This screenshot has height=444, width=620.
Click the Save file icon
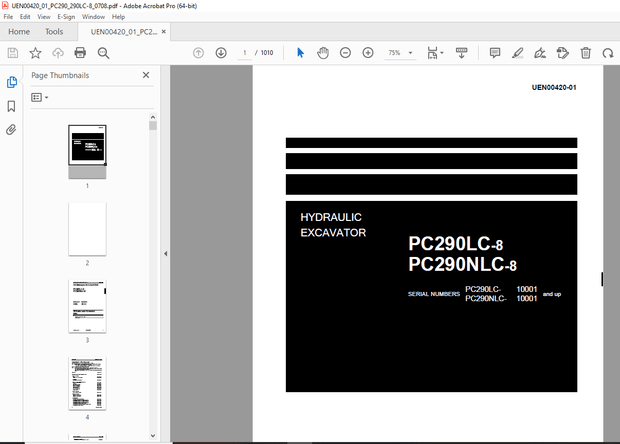(x=13, y=53)
